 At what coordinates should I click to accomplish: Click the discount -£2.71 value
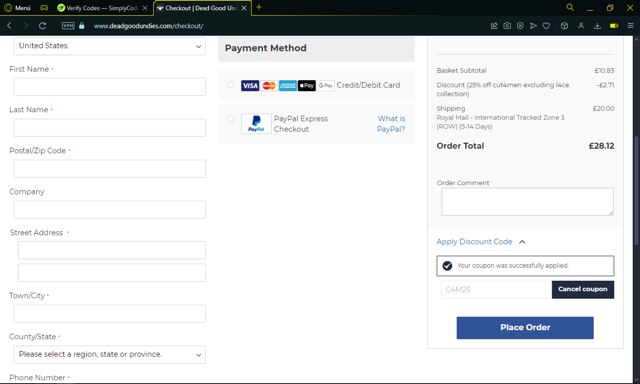tap(605, 85)
